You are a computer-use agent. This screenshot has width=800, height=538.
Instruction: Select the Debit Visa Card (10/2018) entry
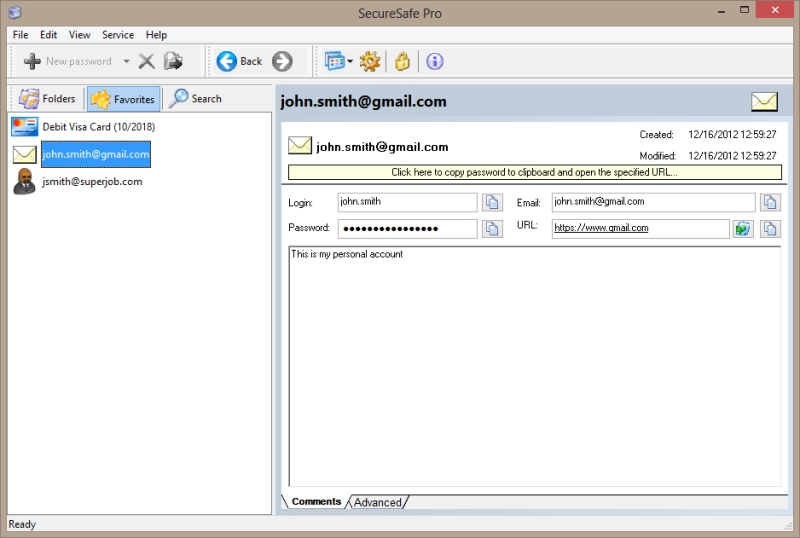98,127
